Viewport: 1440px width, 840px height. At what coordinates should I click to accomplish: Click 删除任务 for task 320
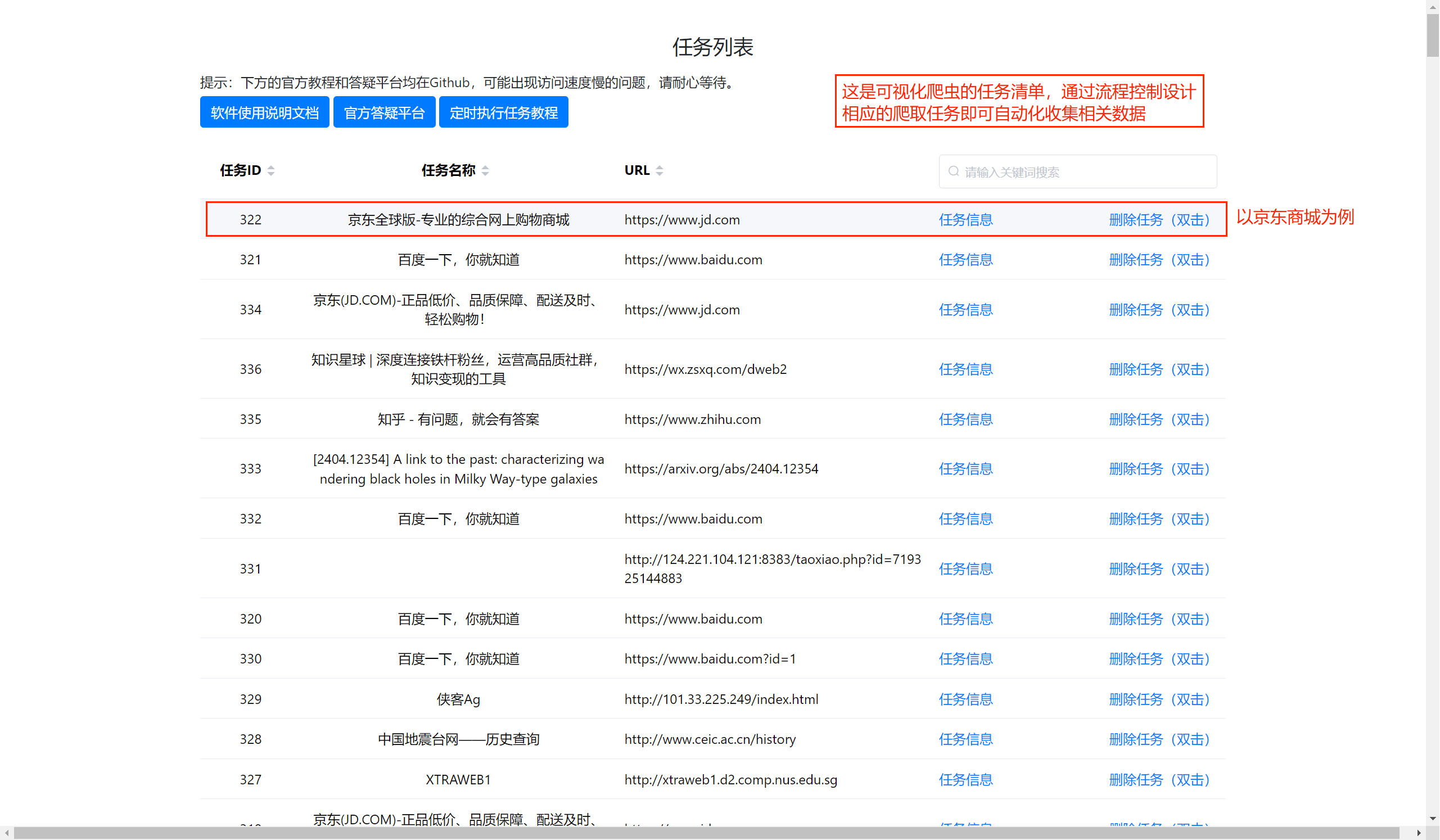point(1159,618)
